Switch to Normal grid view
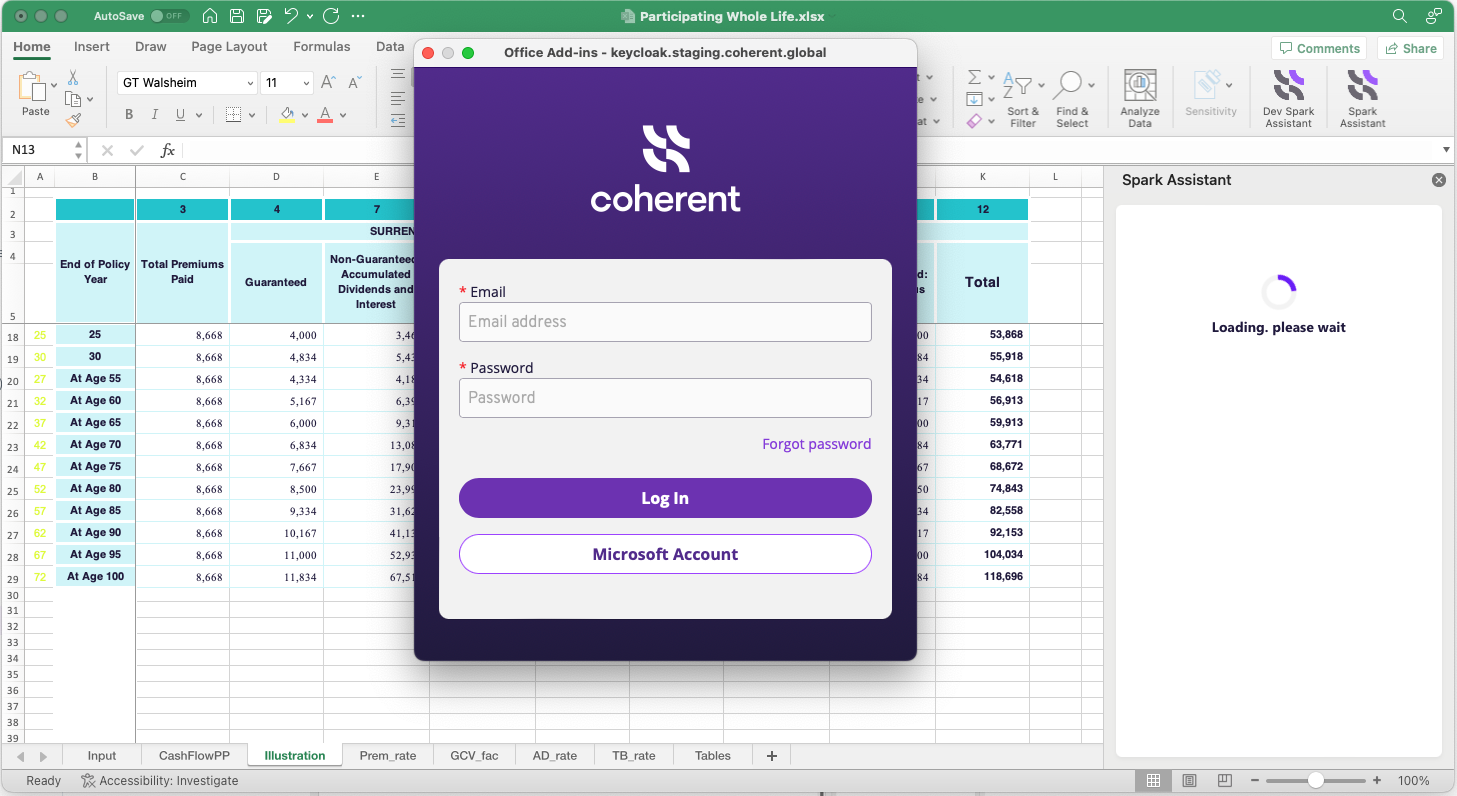 (x=1153, y=780)
